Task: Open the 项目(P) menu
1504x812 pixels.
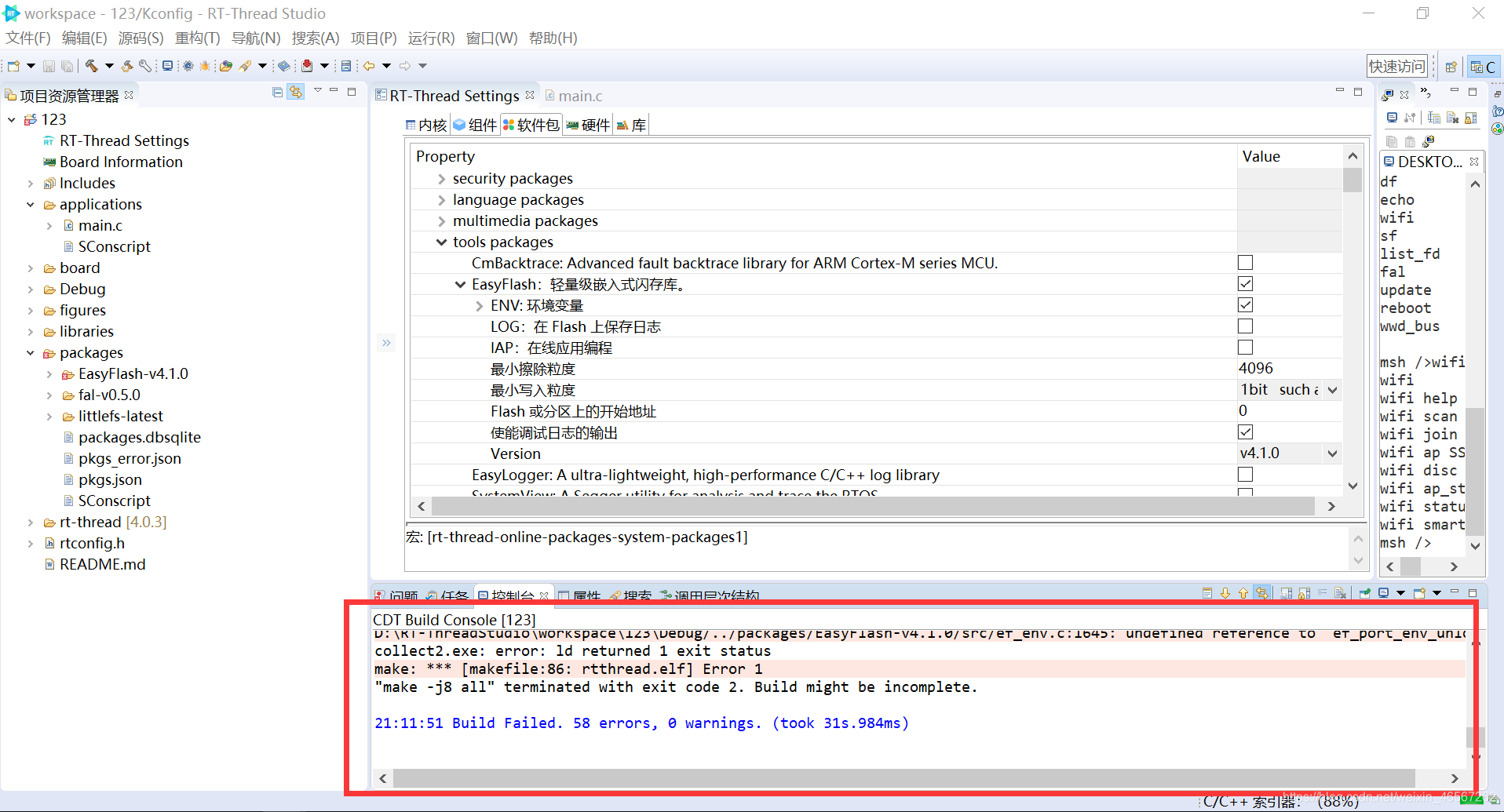Action: point(374,38)
